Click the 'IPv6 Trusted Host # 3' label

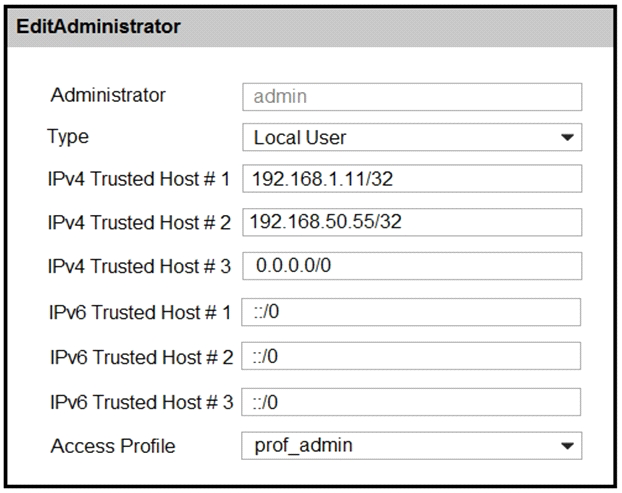(140, 402)
